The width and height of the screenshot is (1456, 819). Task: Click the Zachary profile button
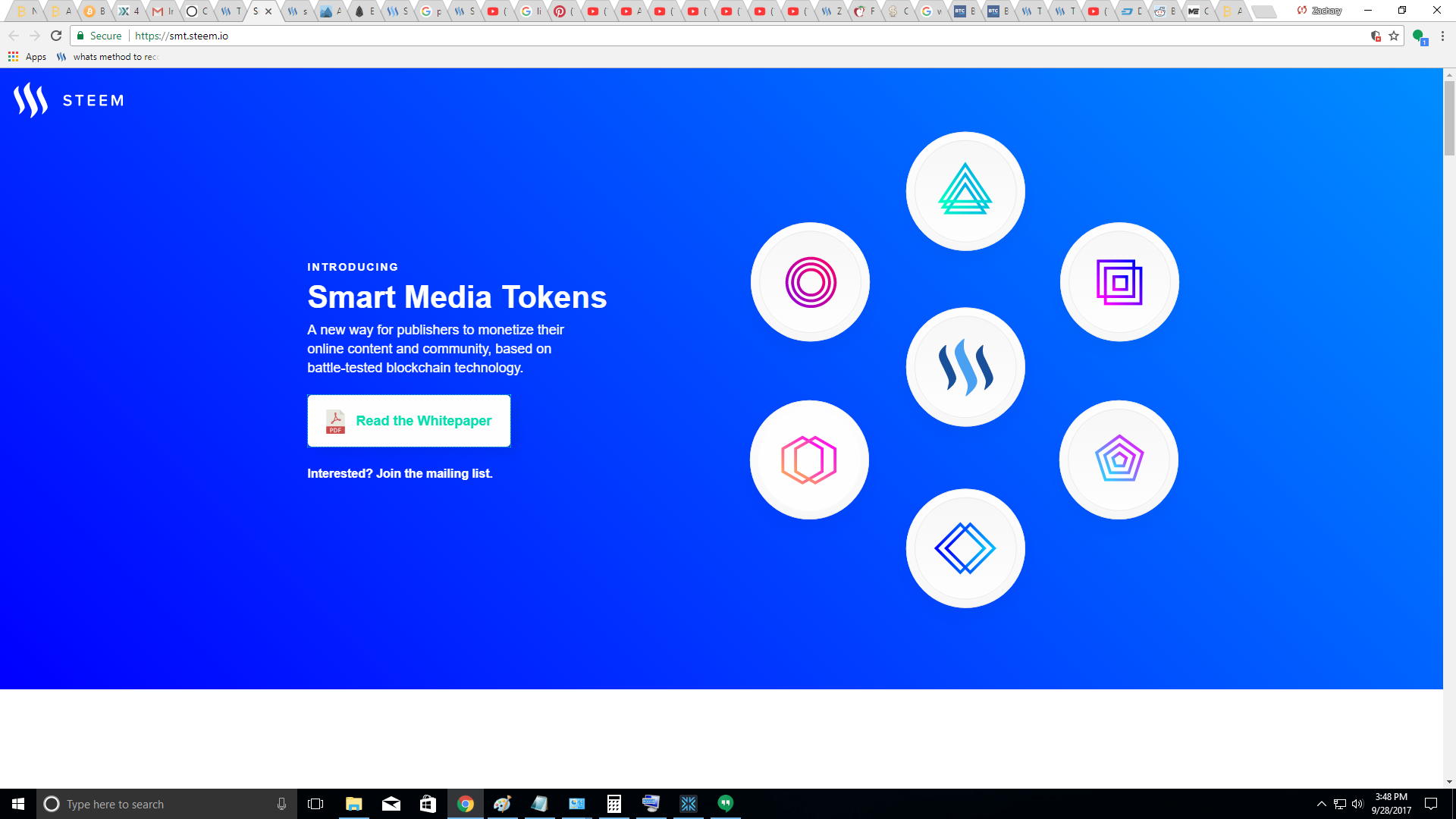[1319, 11]
